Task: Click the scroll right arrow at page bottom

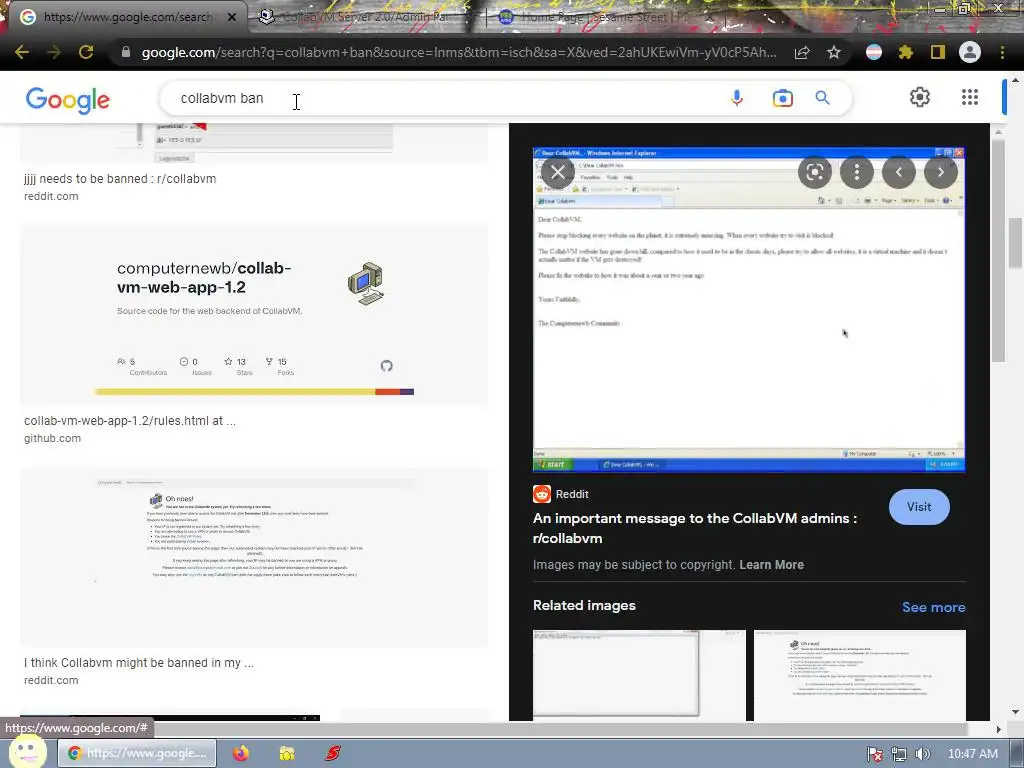Action: 998,729
